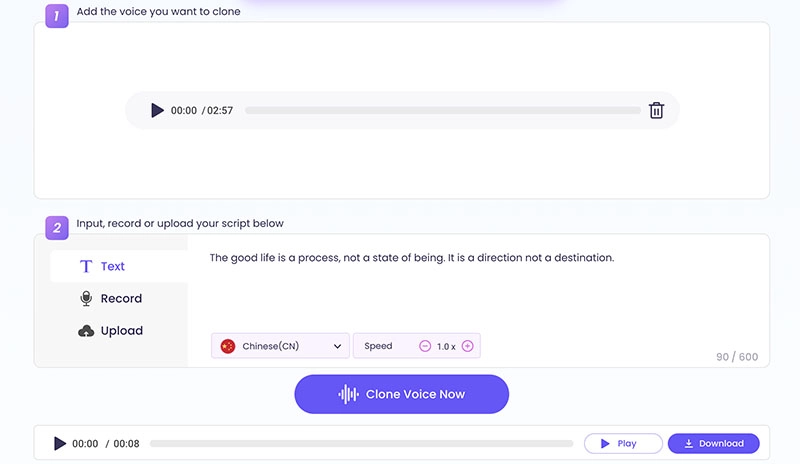Screen dimensions: 800x464
Task: Seek on the voice sample progress bar
Action: (442, 111)
